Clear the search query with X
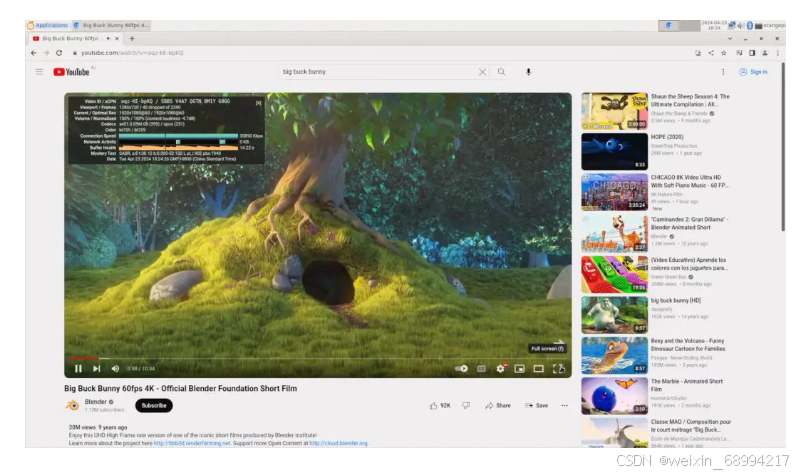Image resolution: width=812 pixels, height=476 pixels. point(482,72)
